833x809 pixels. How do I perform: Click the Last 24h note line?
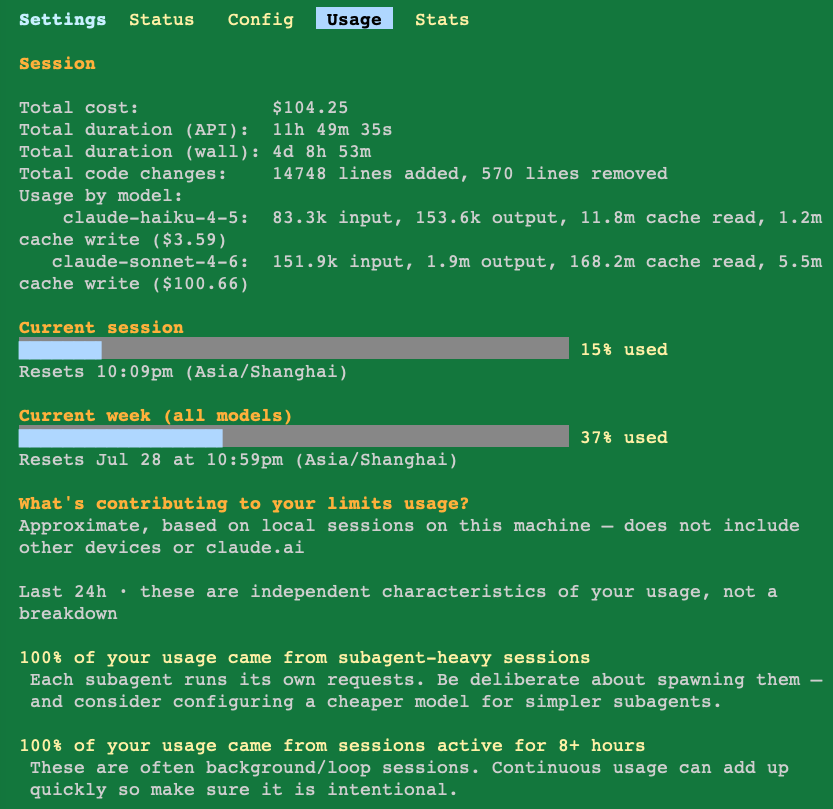[398, 602]
